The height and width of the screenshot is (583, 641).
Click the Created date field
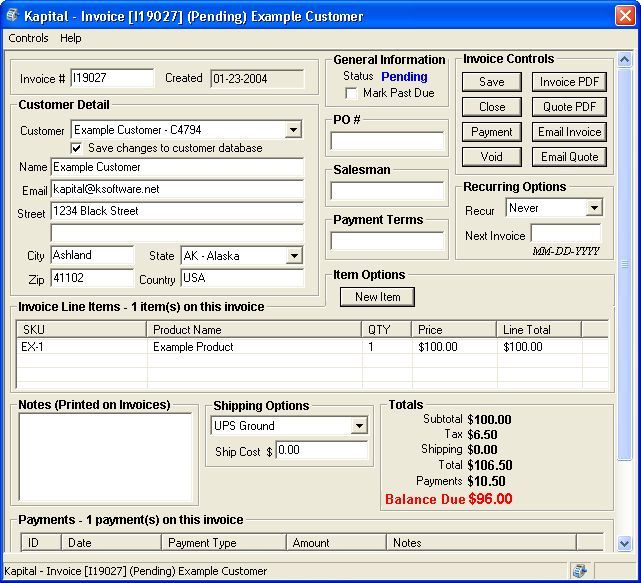tap(257, 78)
